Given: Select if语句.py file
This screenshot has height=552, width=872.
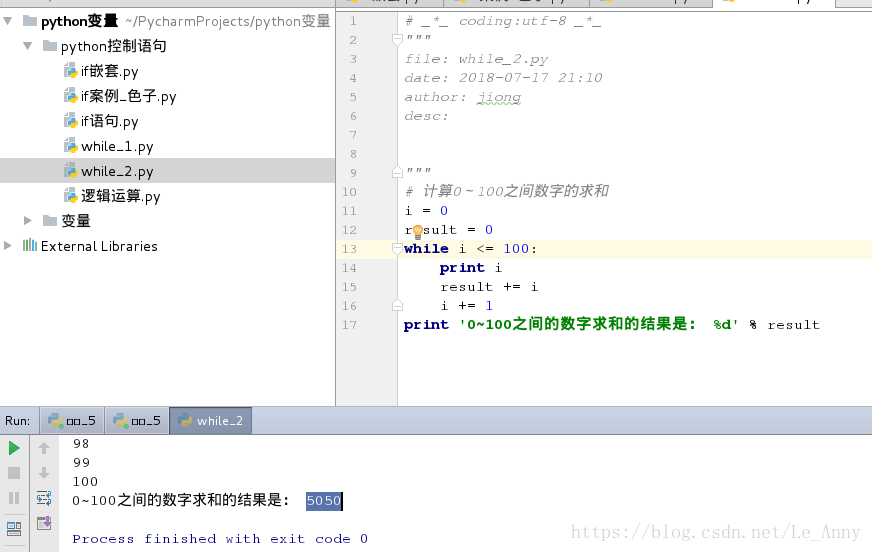Looking at the screenshot, I should coord(110,121).
